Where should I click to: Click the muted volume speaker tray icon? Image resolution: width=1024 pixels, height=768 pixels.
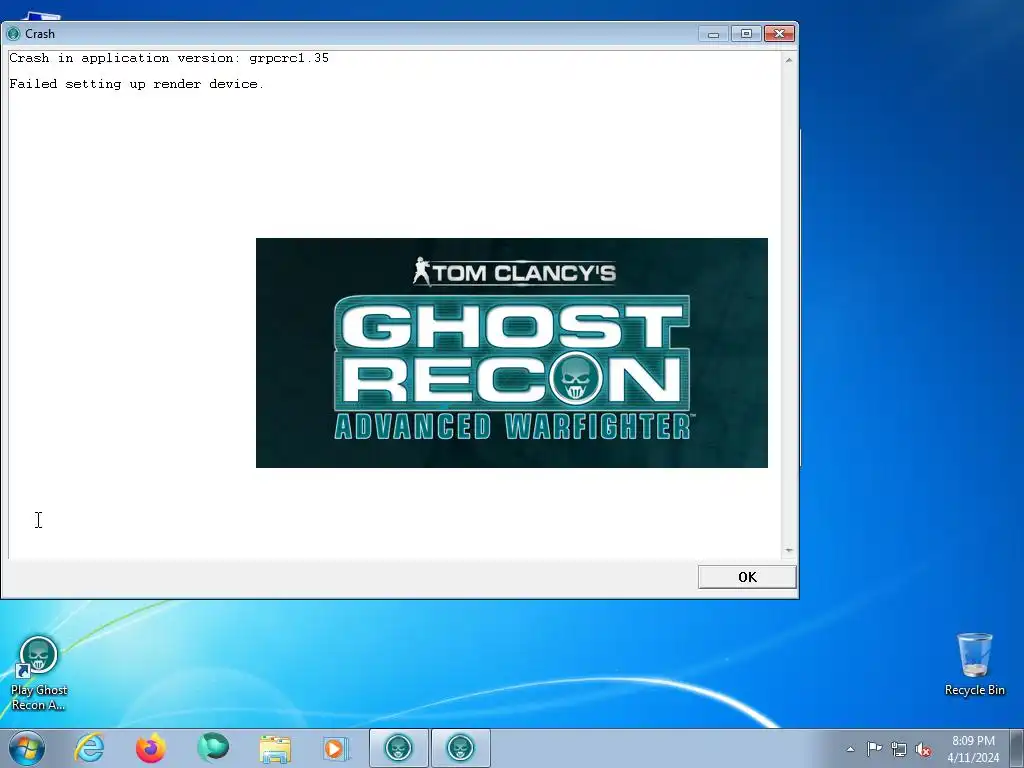[923, 749]
